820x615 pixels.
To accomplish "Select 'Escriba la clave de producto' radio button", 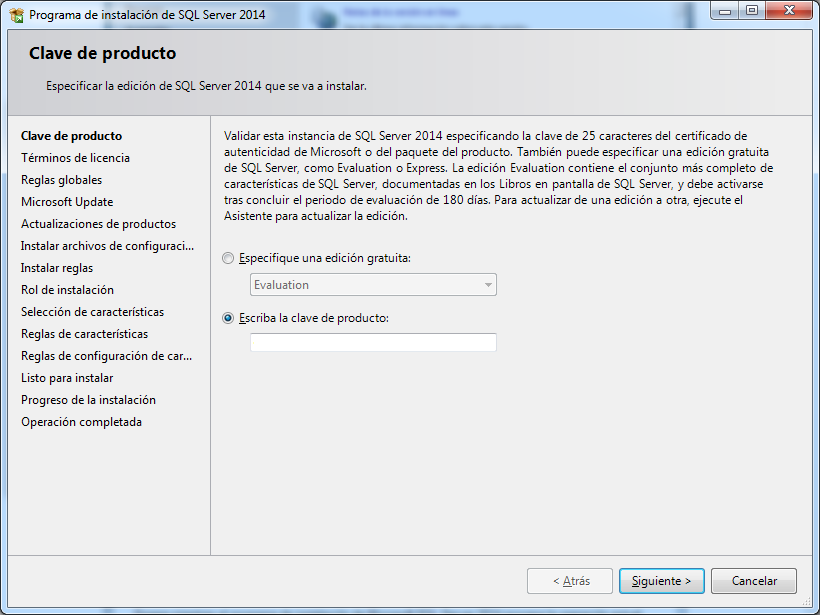I will (x=228, y=318).
